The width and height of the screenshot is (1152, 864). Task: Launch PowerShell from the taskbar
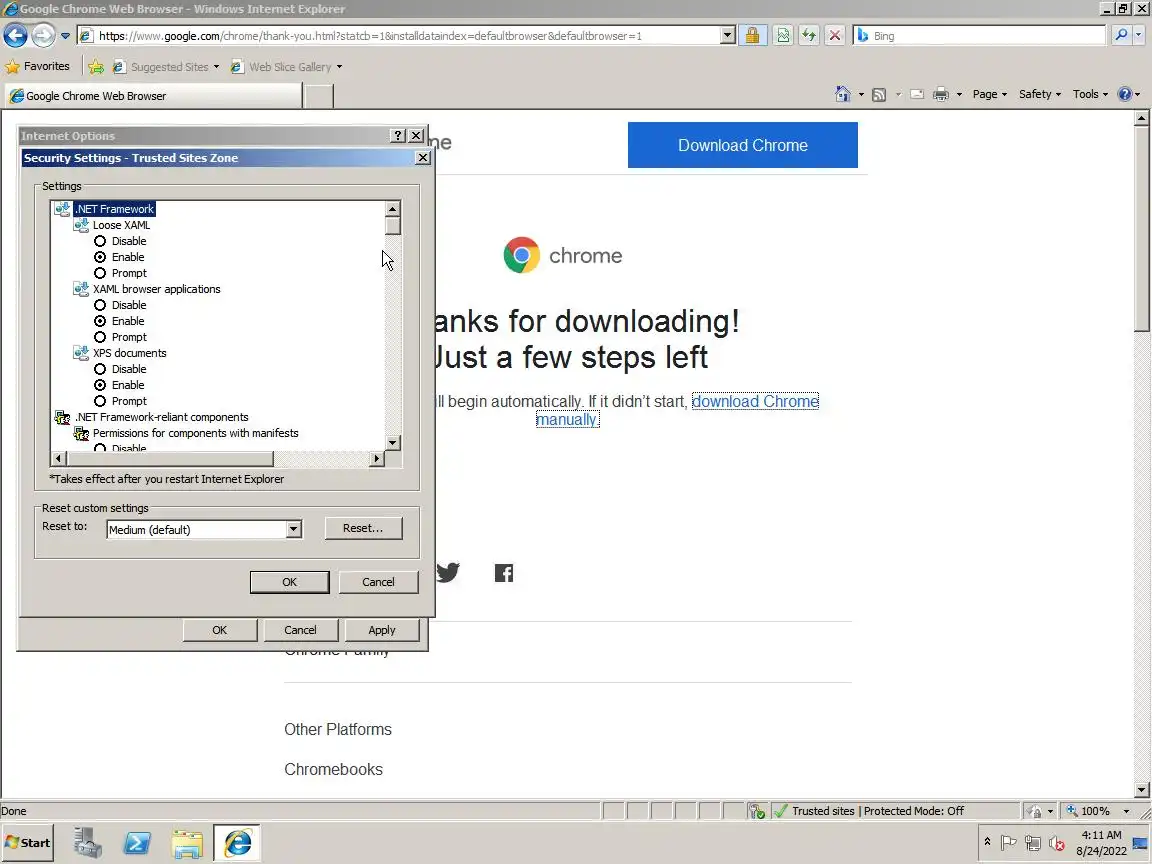click(x=137, y=843)
